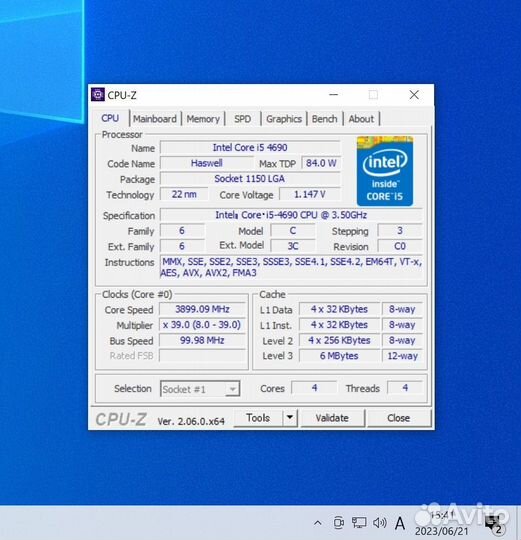Viewport: 521px width, 540px height.
Task: Click the Revision value C0
Action: point(400,246)
